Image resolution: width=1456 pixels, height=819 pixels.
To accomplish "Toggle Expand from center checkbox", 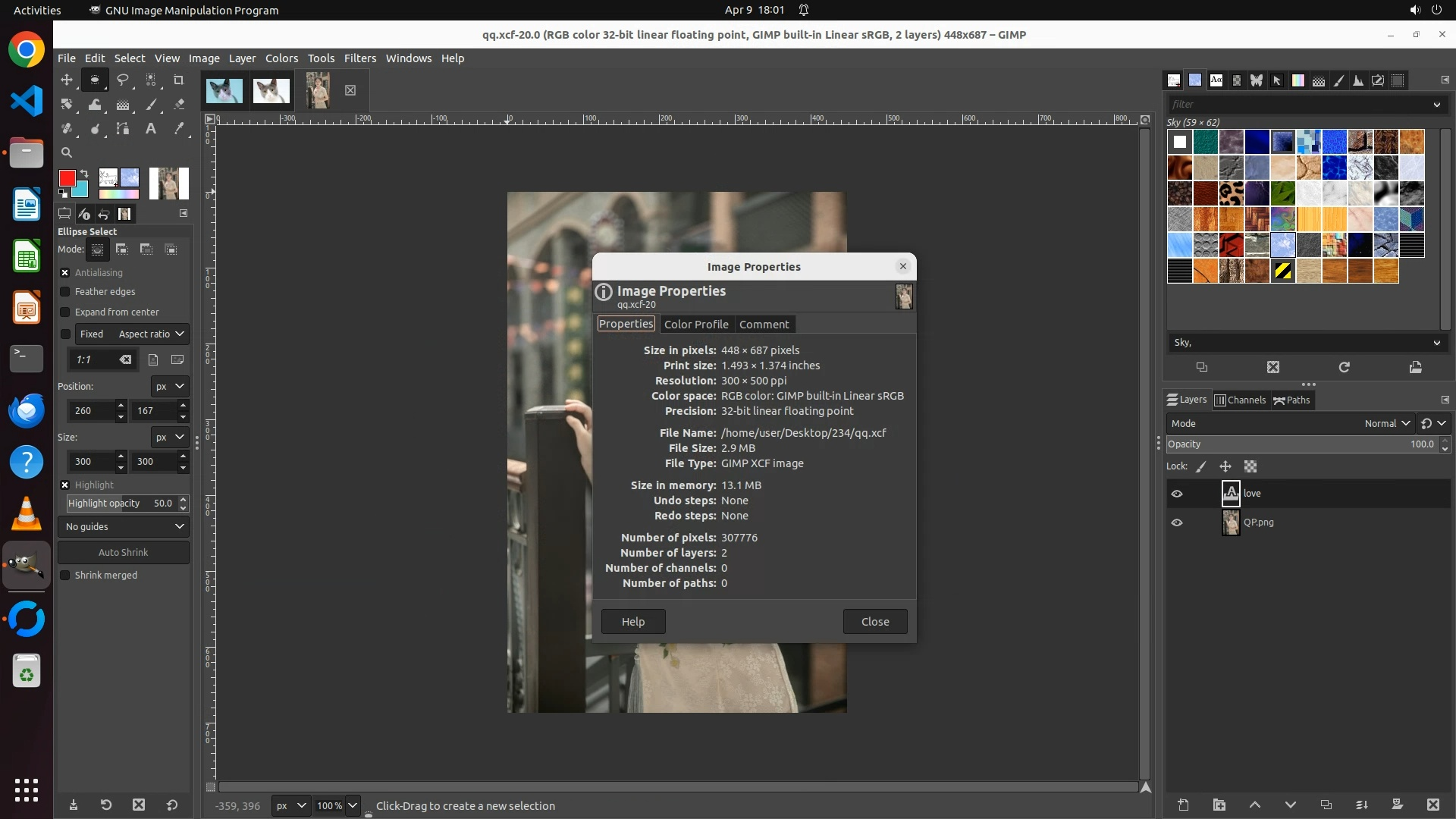I will click(65, 312).
